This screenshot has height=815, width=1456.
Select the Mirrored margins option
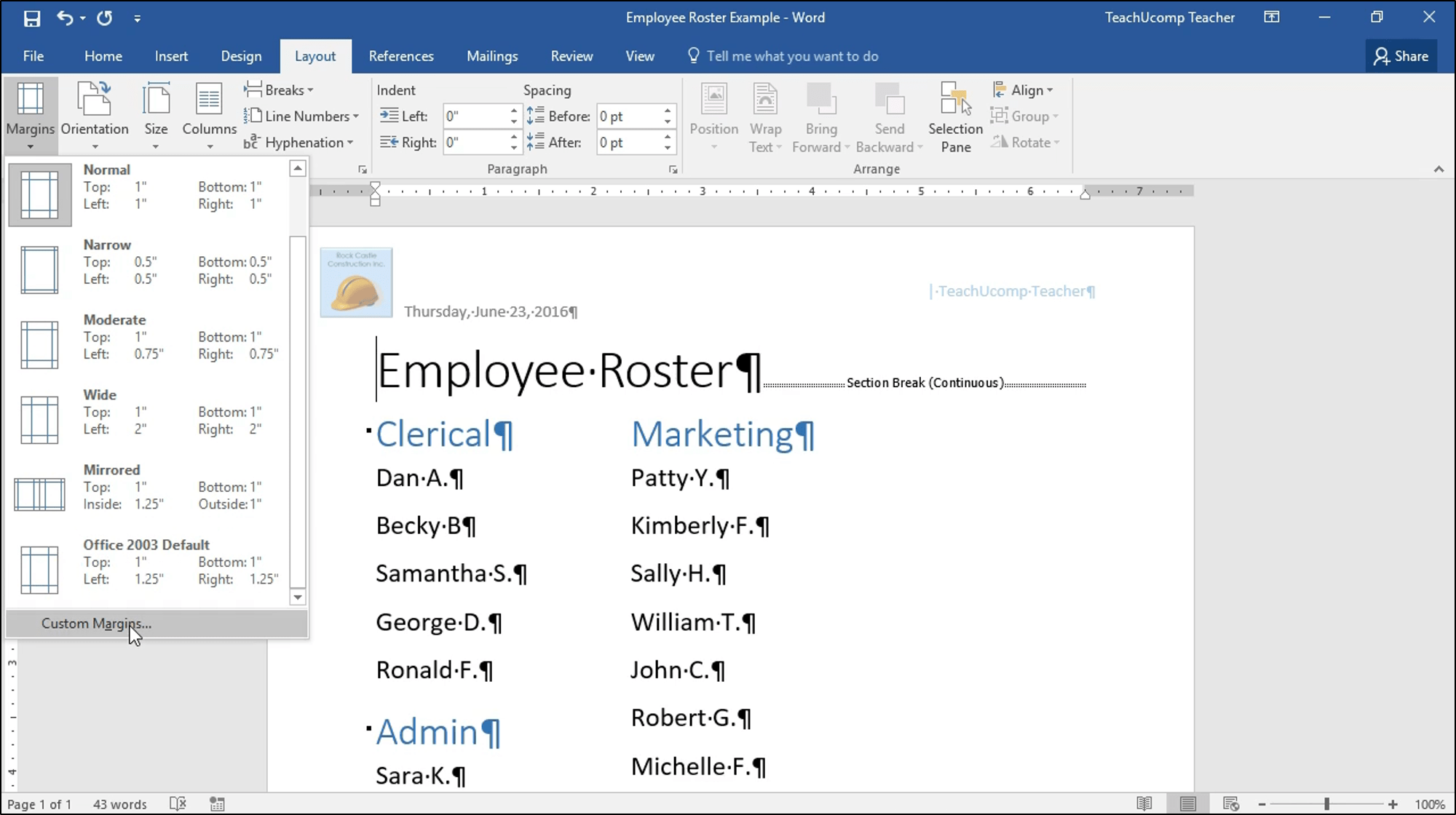pyautogui.click(x=146, y=488)
